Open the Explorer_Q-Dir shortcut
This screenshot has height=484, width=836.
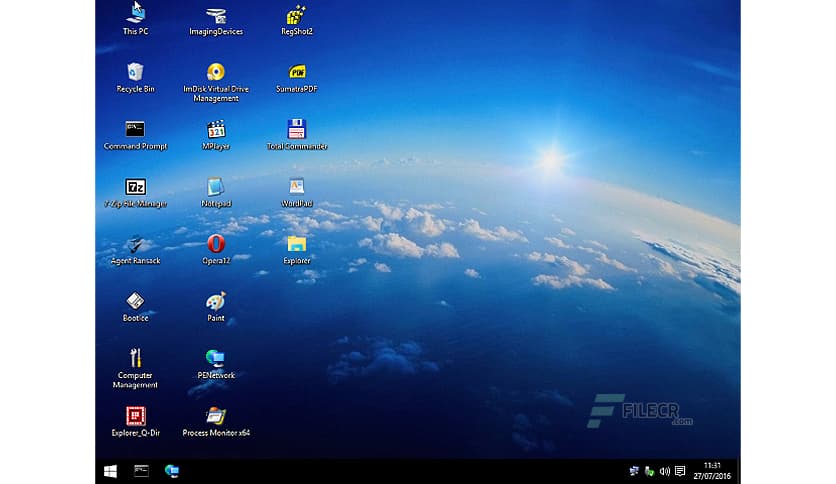(x=135, y=422)
